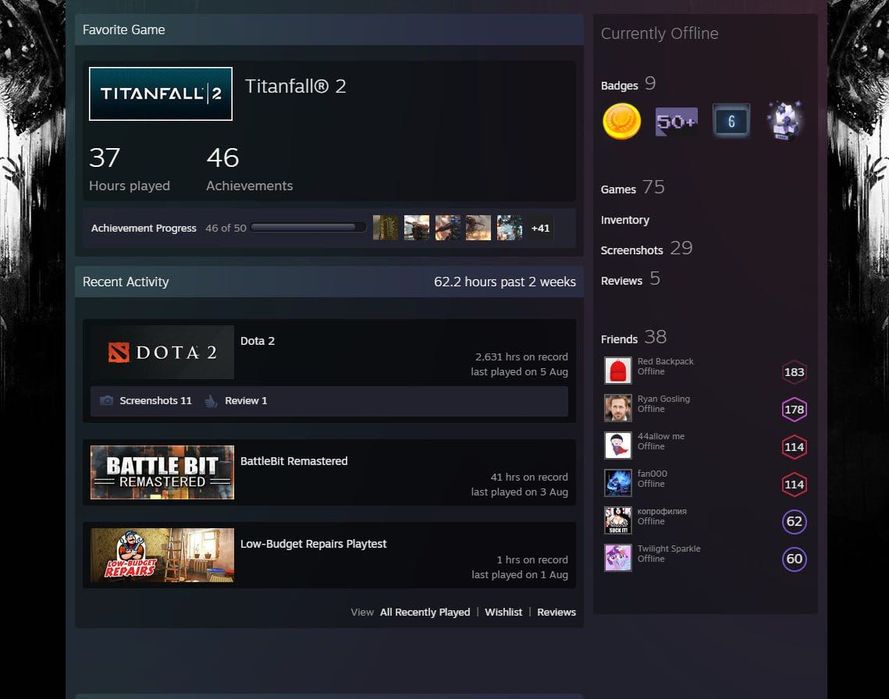The width and height of the screenshot is (889, 699).
Task: Click level 114 badge of fan000
Action: (x=794, y=484)
